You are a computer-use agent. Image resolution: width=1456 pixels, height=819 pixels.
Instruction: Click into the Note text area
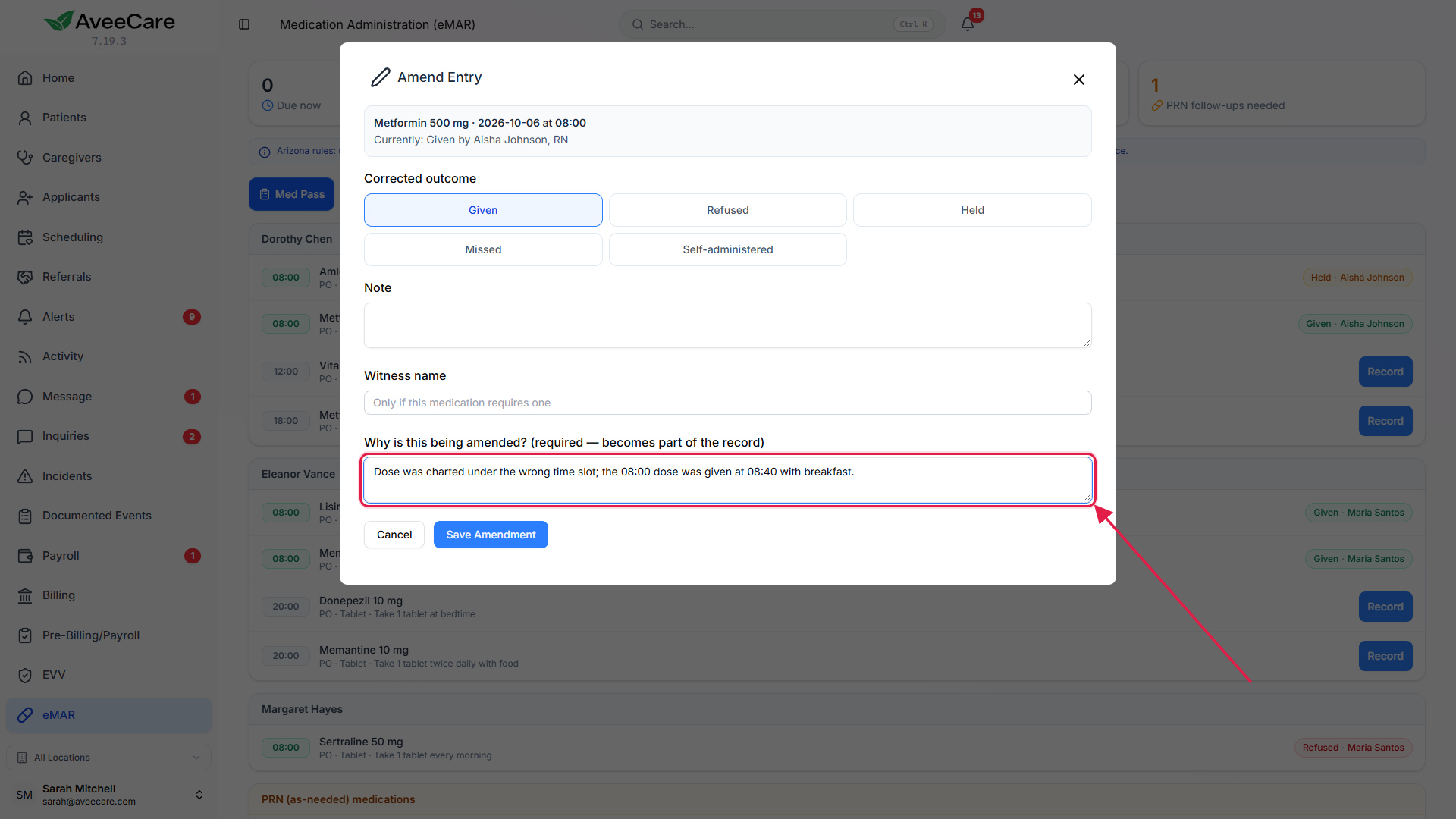coord(727,325)
